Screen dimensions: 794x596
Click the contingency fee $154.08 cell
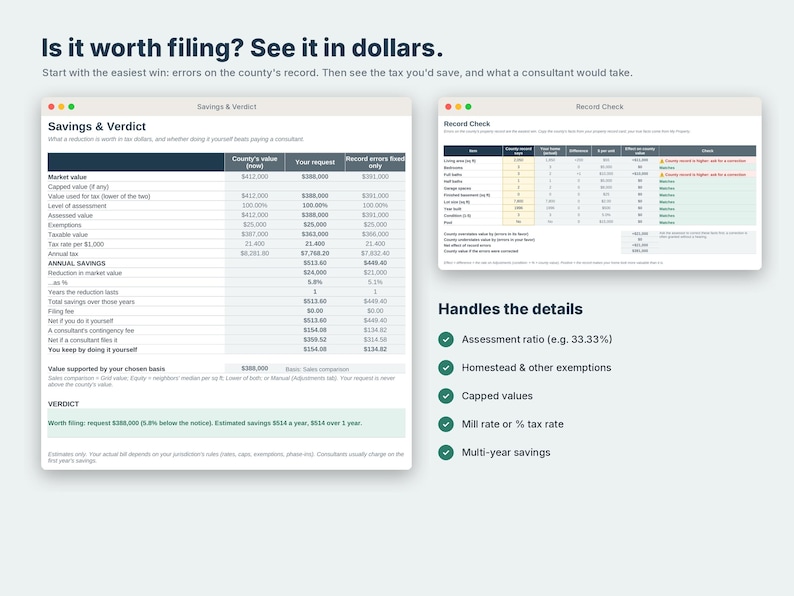pyautogui.click(x=314, y=331)
